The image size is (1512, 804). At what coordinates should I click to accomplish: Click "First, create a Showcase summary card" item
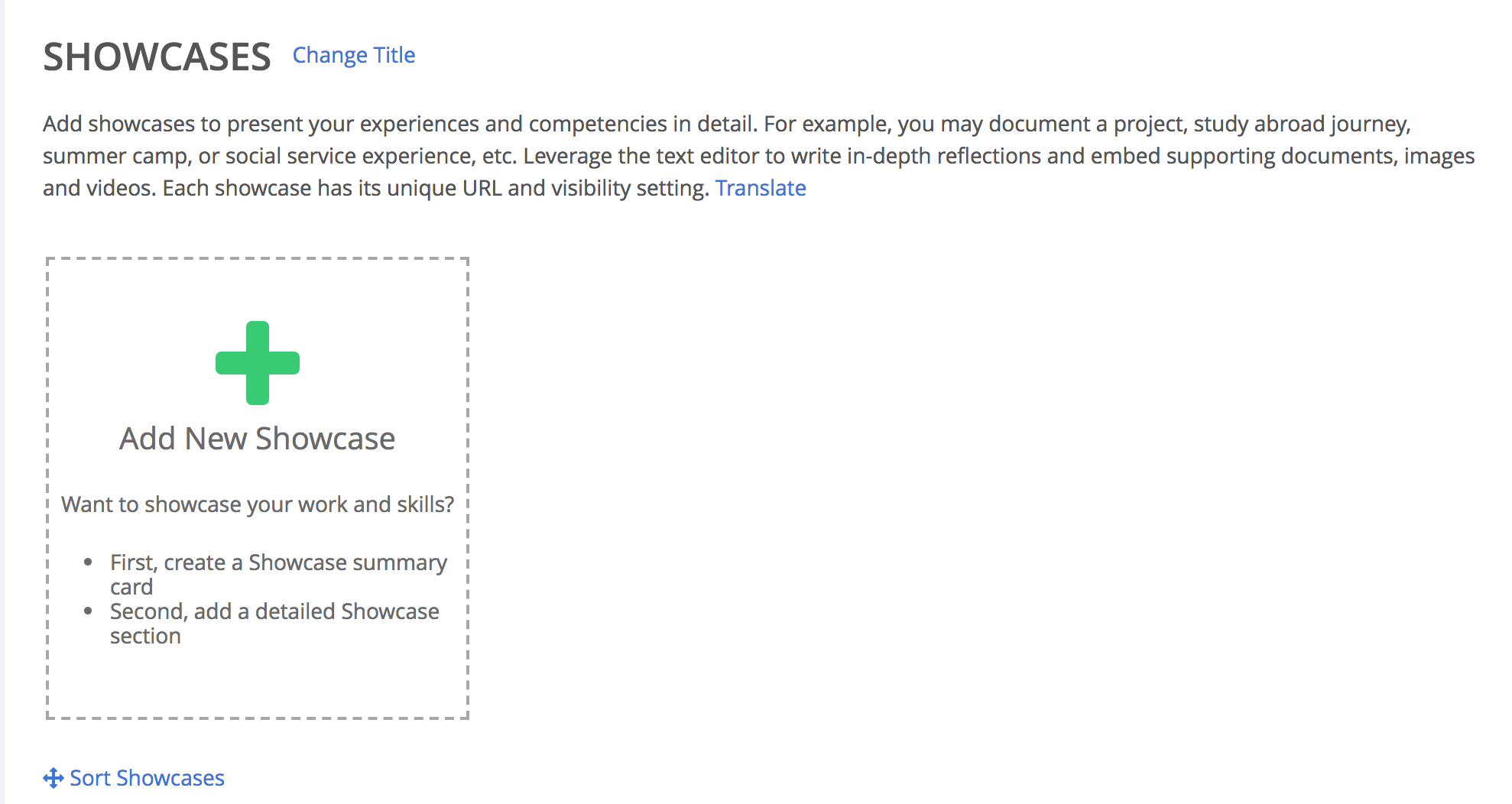coord(278,575)
